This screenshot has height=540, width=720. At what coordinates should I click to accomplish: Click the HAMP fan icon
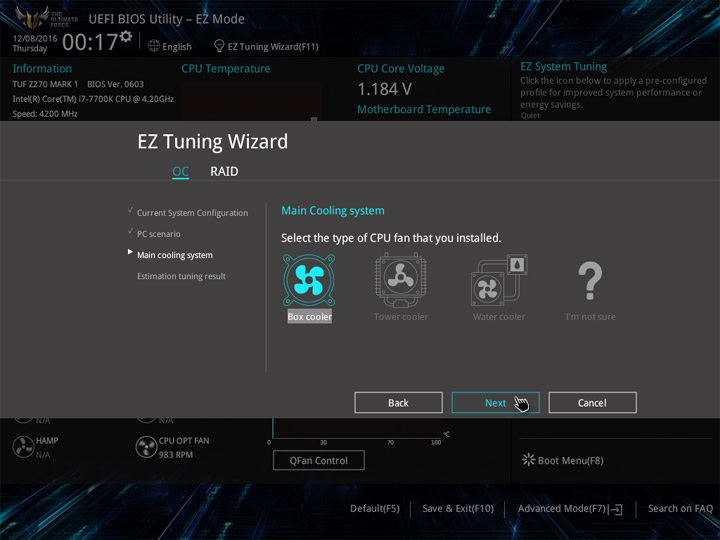(23, 447)
